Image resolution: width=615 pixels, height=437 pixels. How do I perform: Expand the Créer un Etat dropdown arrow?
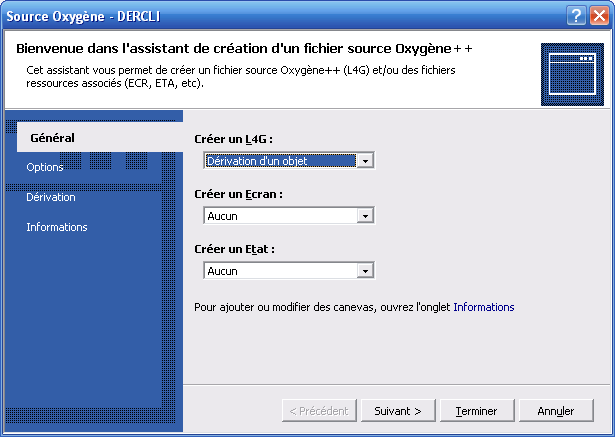click(365, 271)
